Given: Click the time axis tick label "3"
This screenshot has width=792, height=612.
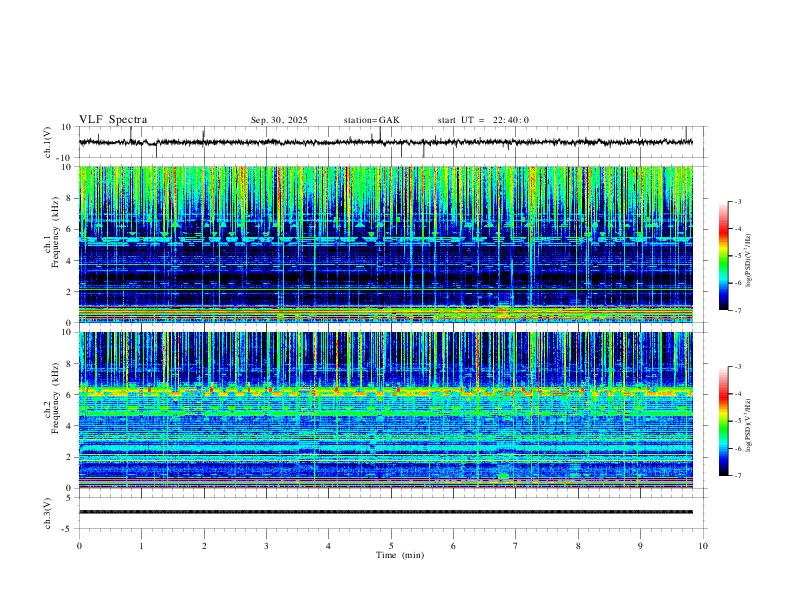Looking at the screenshot, I should (266, 546).
